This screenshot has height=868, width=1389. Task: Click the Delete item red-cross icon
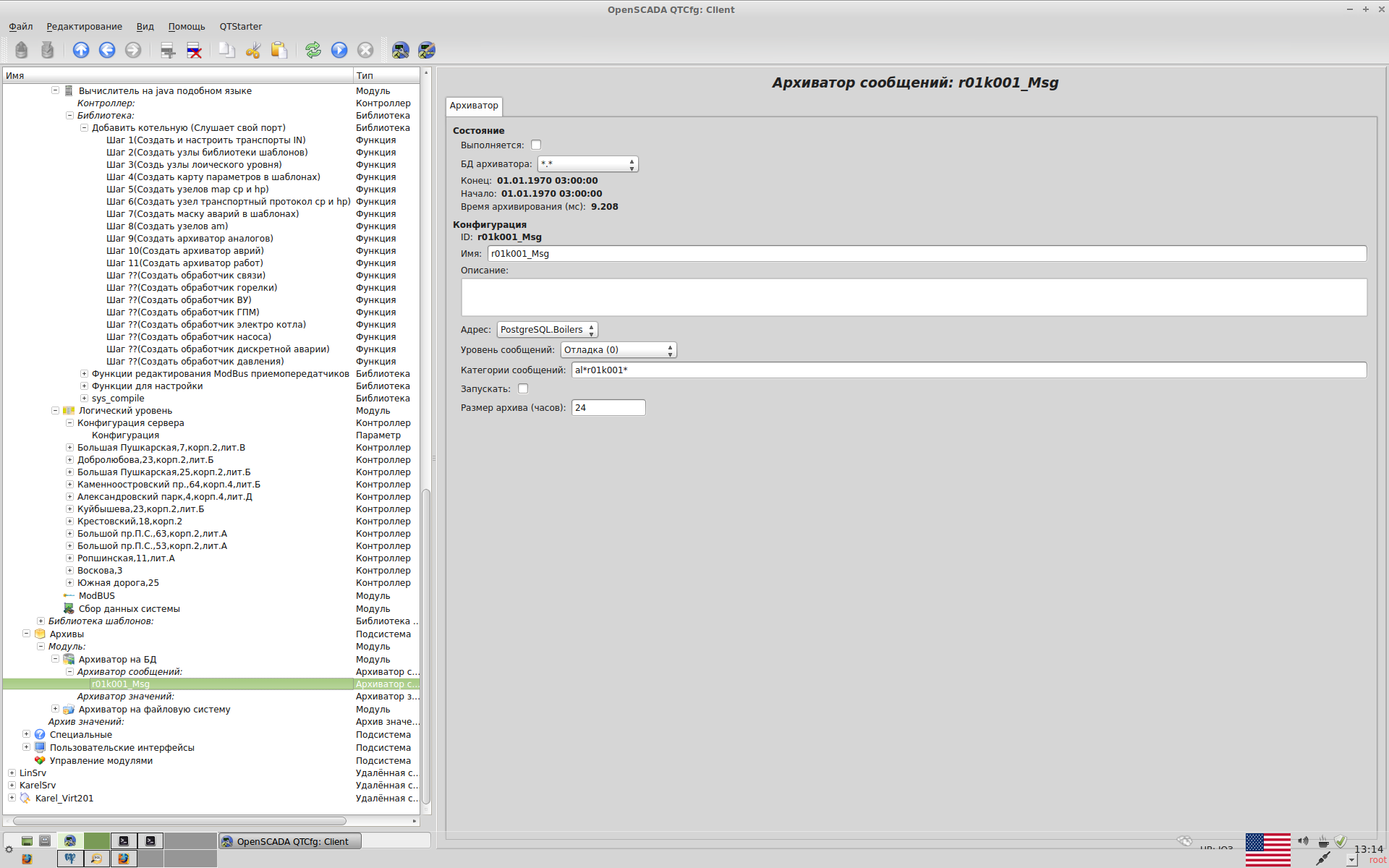pyautogui.click(x=194, y=50)
